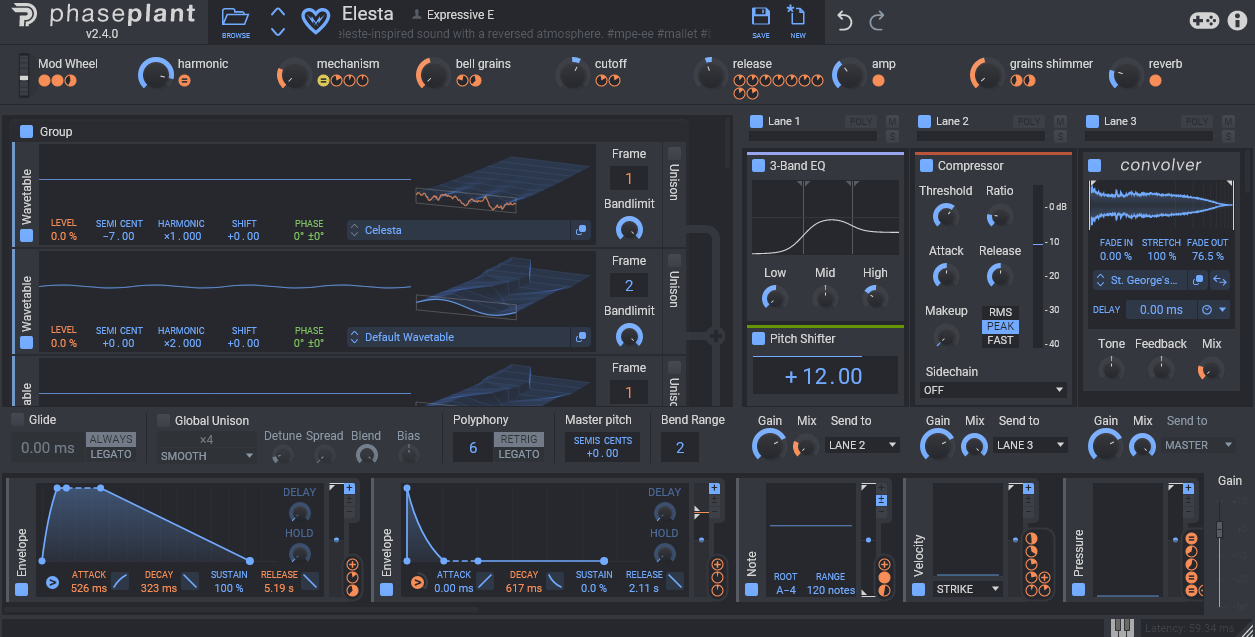Screen dimensions: 1255x637
Task: Select FAST compressor mode
Action: point(1000,340)
